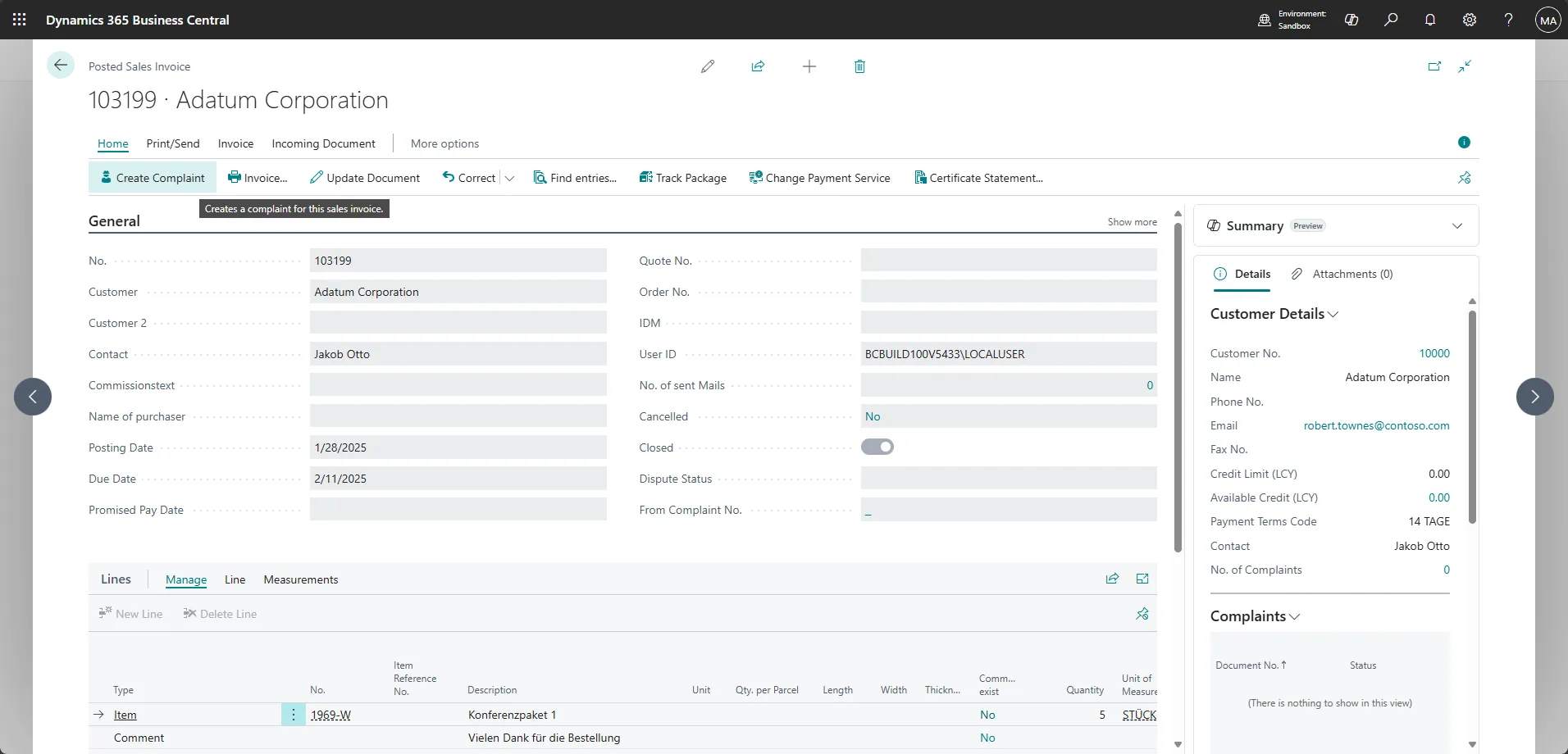Open the Correct action dropdown arrow

(509, 178)
